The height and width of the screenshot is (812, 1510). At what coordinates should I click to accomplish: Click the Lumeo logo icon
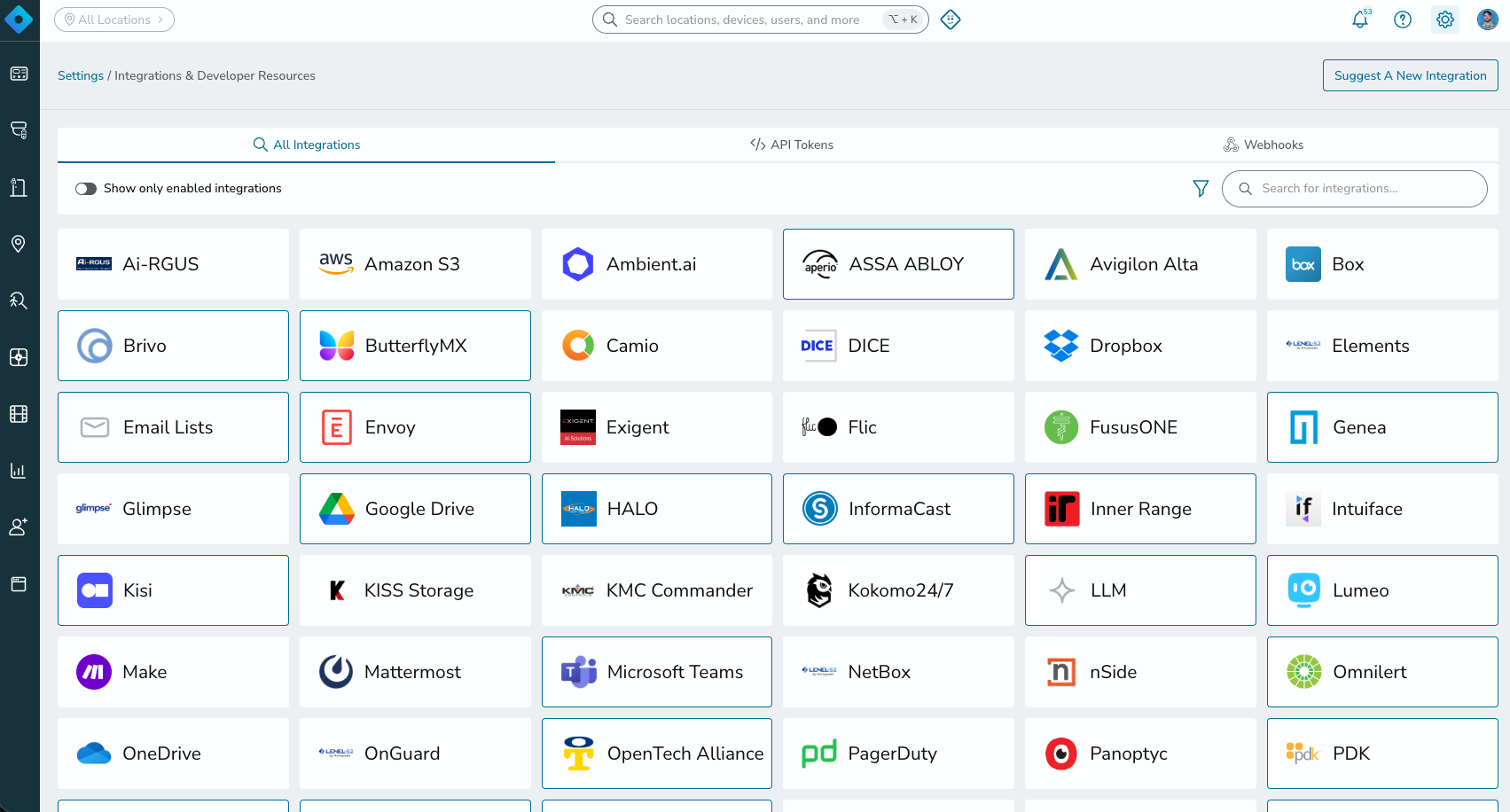(x=1304, y=590)
